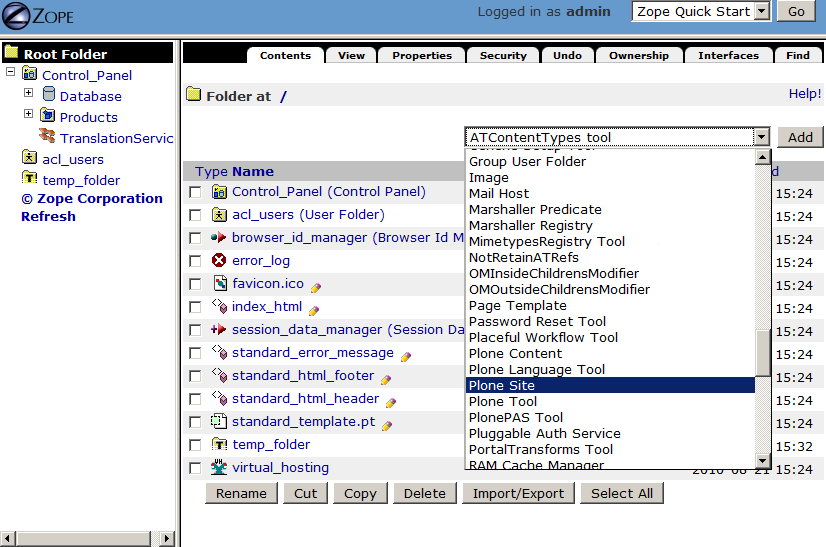Click the dropdown list scrollbar thumb
The width and height of the screenshot is (826, 547).
click(x=762, y=353)
